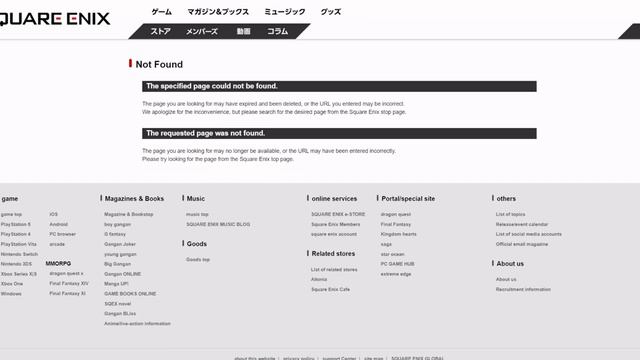The image size is (640, 360).
Task: Open the Goods top link
Action: [198, 260]
